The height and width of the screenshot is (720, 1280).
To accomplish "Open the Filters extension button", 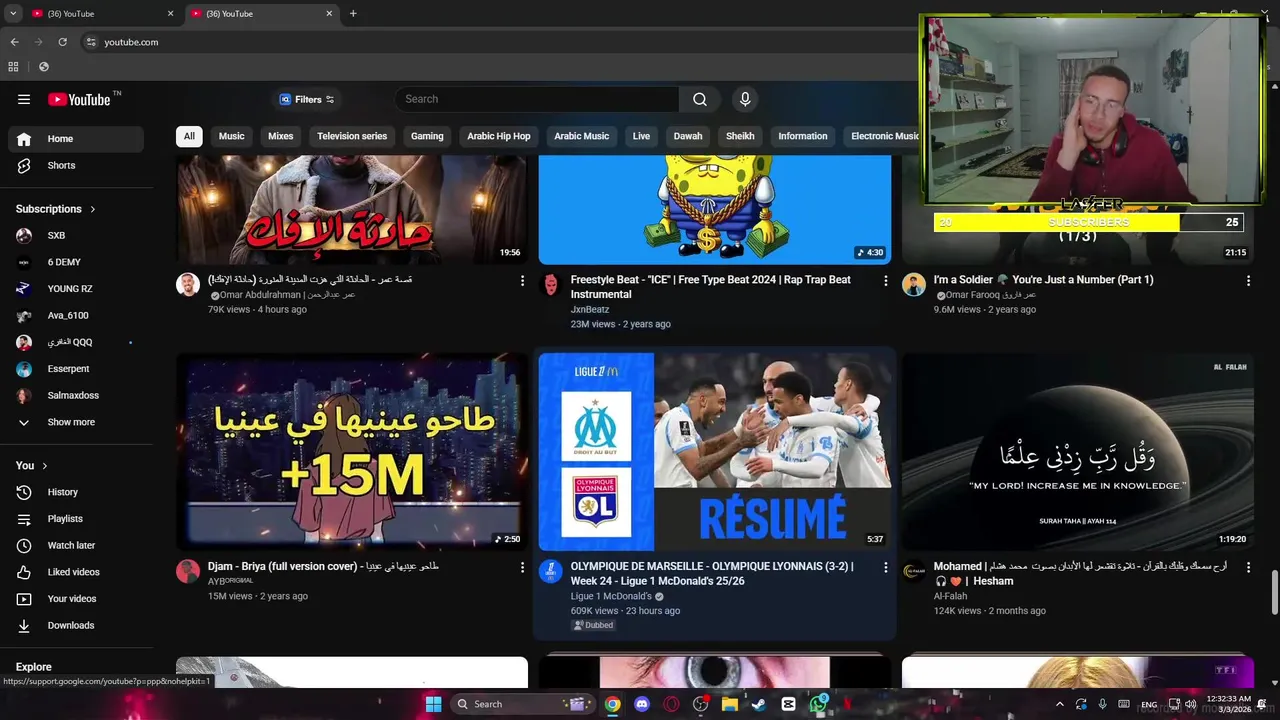I will [x=306, y=99].
